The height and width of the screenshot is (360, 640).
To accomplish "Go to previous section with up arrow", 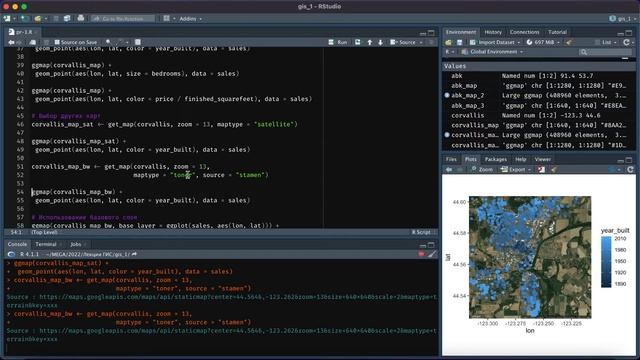I will click(369, 42).
